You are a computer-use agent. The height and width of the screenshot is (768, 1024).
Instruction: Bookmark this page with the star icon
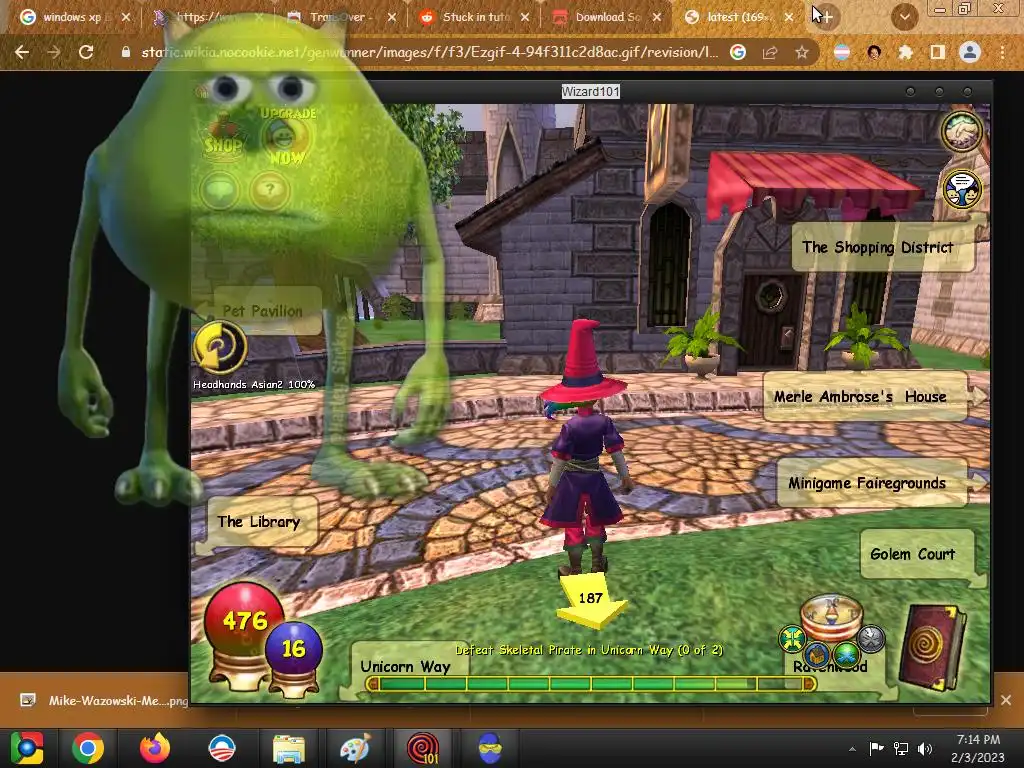pos(801,52)
